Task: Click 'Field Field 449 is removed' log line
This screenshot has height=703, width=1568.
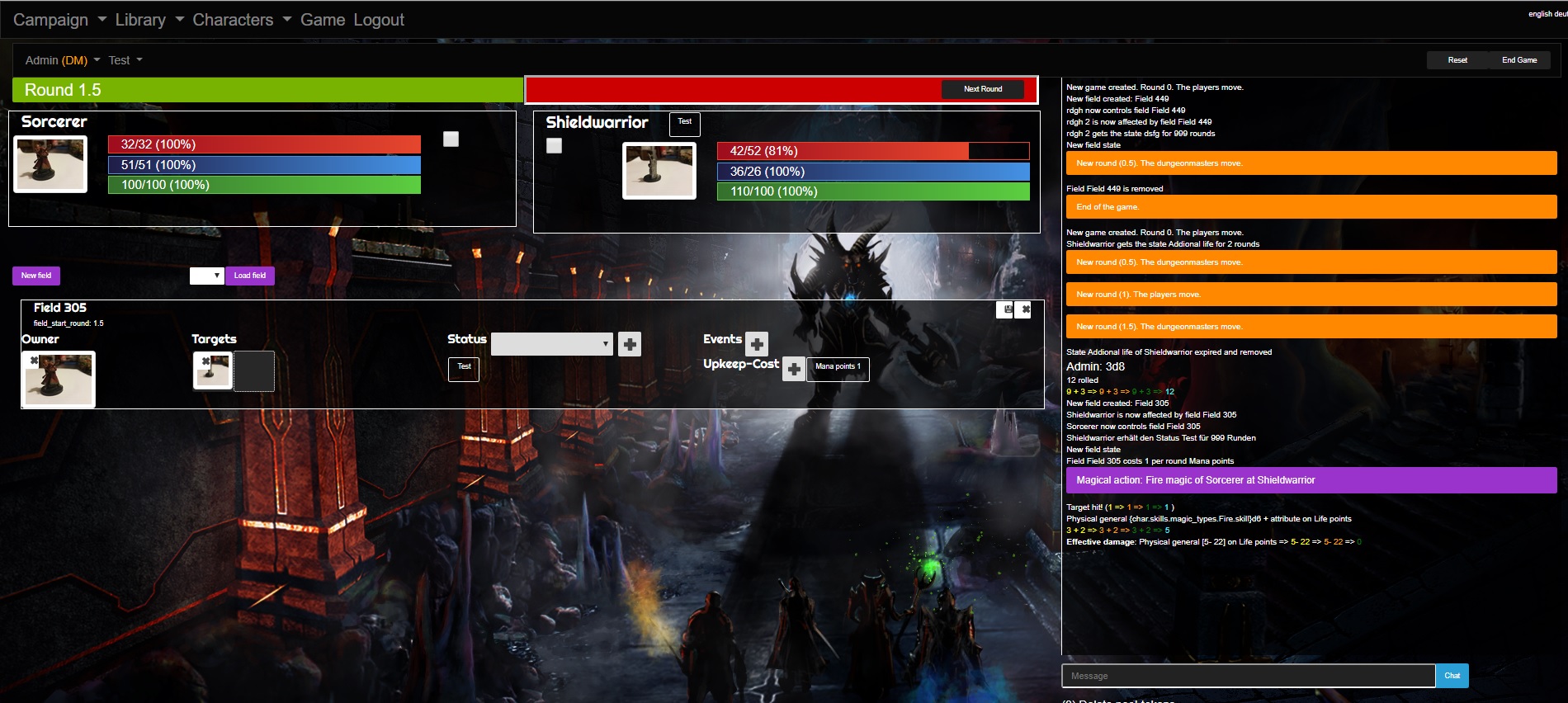Action: tap(1114, 189)
